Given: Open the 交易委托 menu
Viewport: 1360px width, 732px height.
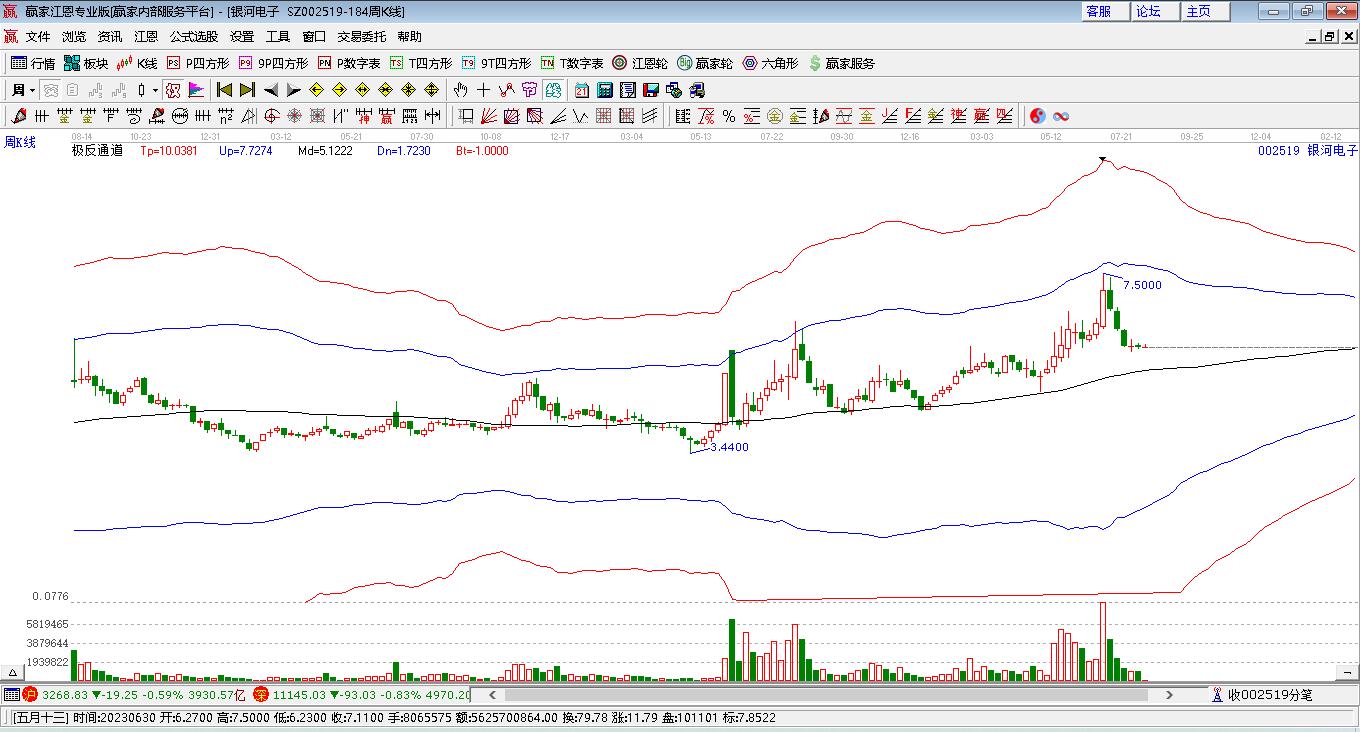Looking at the screenshot, I should (361, 37).
